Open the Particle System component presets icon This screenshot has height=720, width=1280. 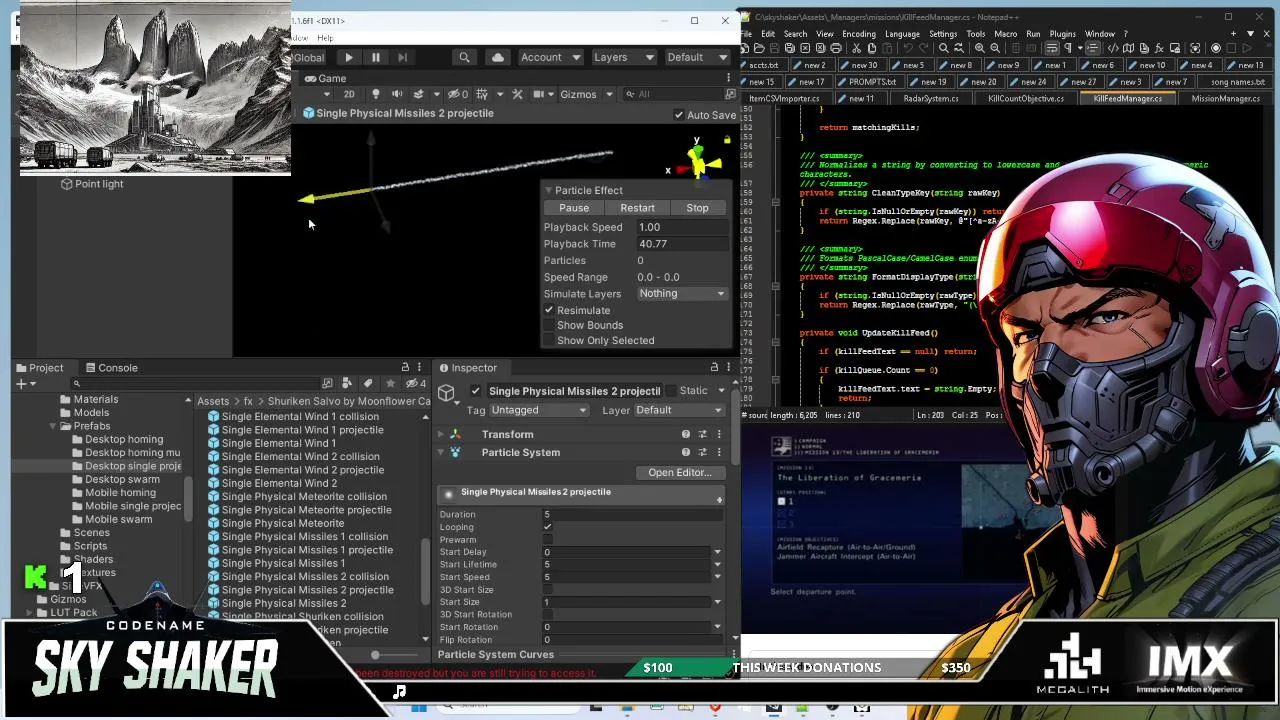702,452
